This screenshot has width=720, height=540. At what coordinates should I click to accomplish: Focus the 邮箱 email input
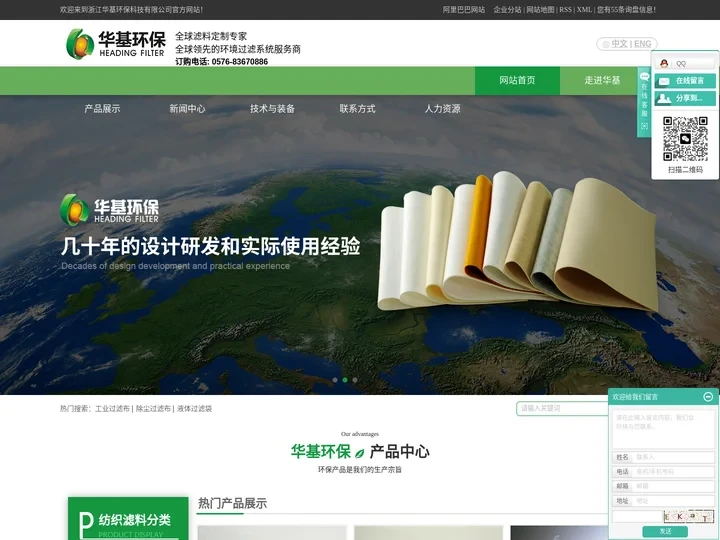pyautogui.click(x=674, y=486)
